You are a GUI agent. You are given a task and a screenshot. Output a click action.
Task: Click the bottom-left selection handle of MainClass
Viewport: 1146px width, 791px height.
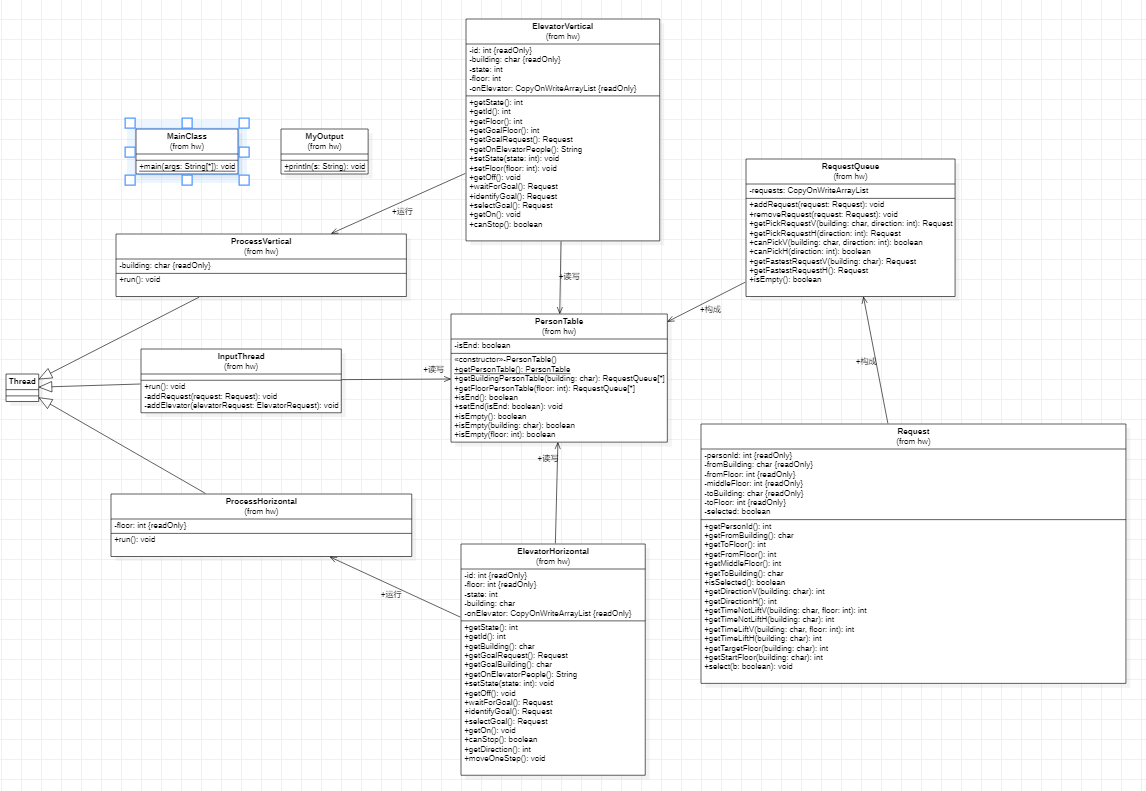[x=130, y=180]
